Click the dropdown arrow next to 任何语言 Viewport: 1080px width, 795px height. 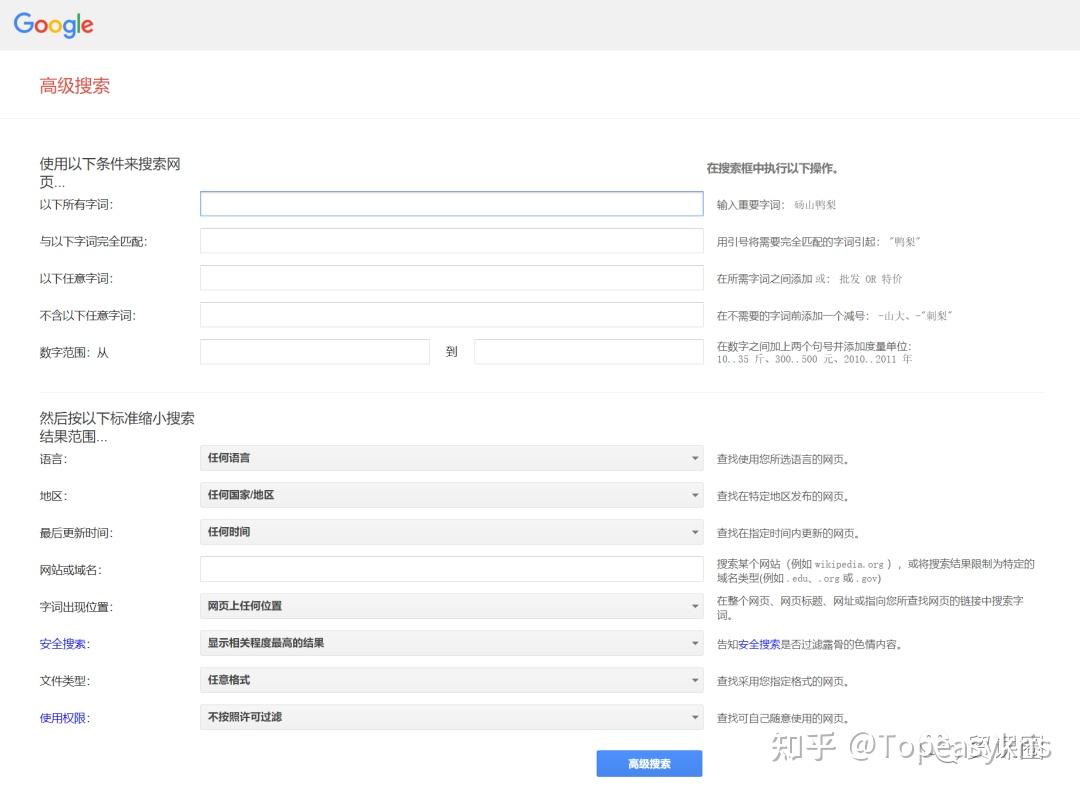(695, 458)
